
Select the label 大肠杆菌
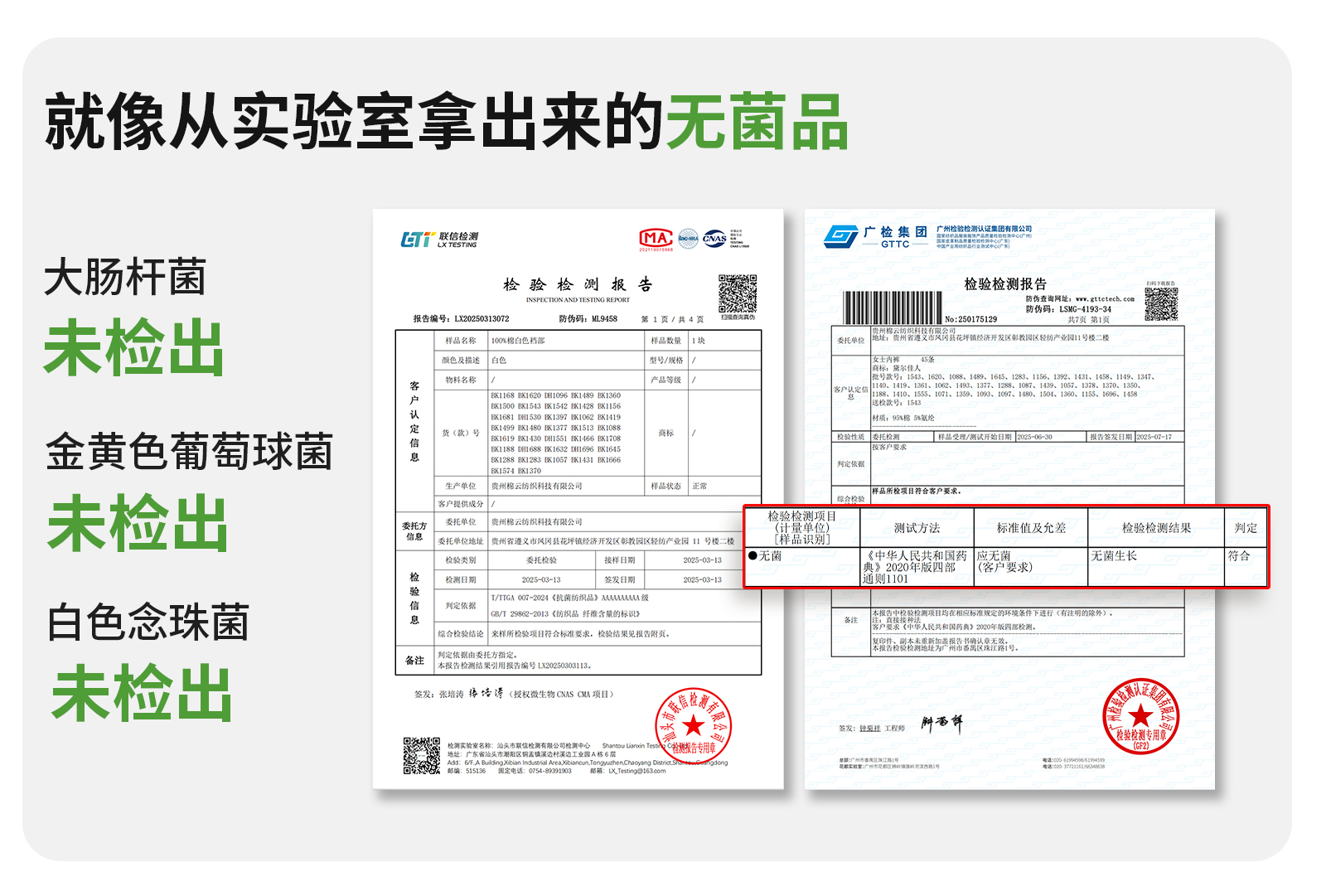(125, 277)
